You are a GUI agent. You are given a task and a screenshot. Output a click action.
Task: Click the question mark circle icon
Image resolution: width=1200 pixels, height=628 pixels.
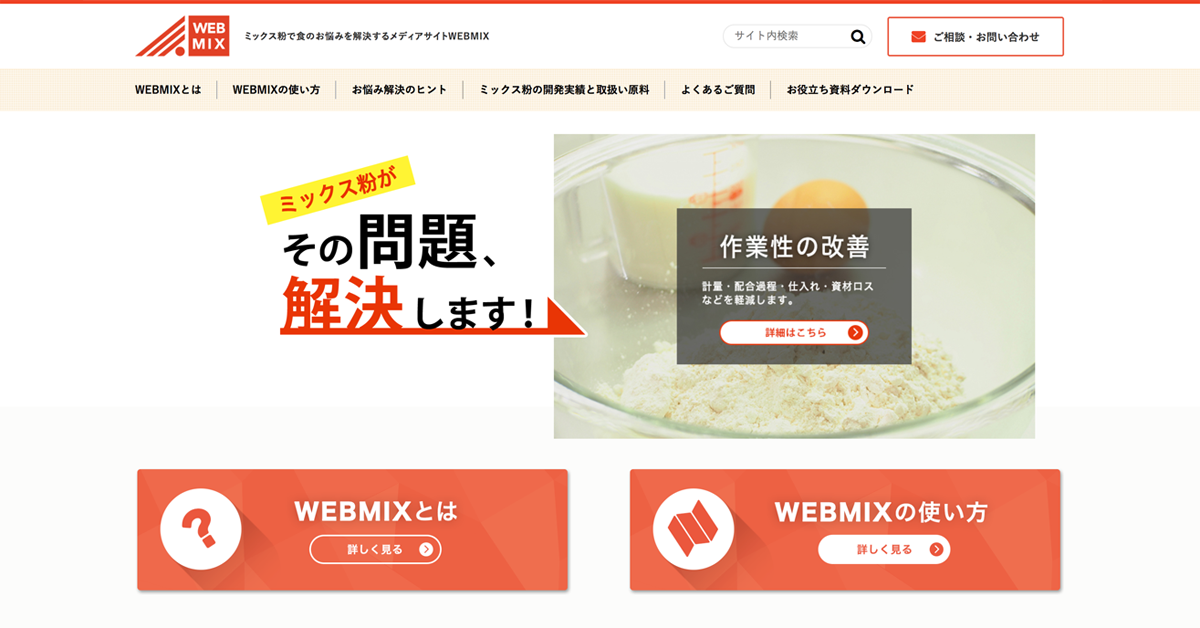pyautogui.click(x=201, y=529)
